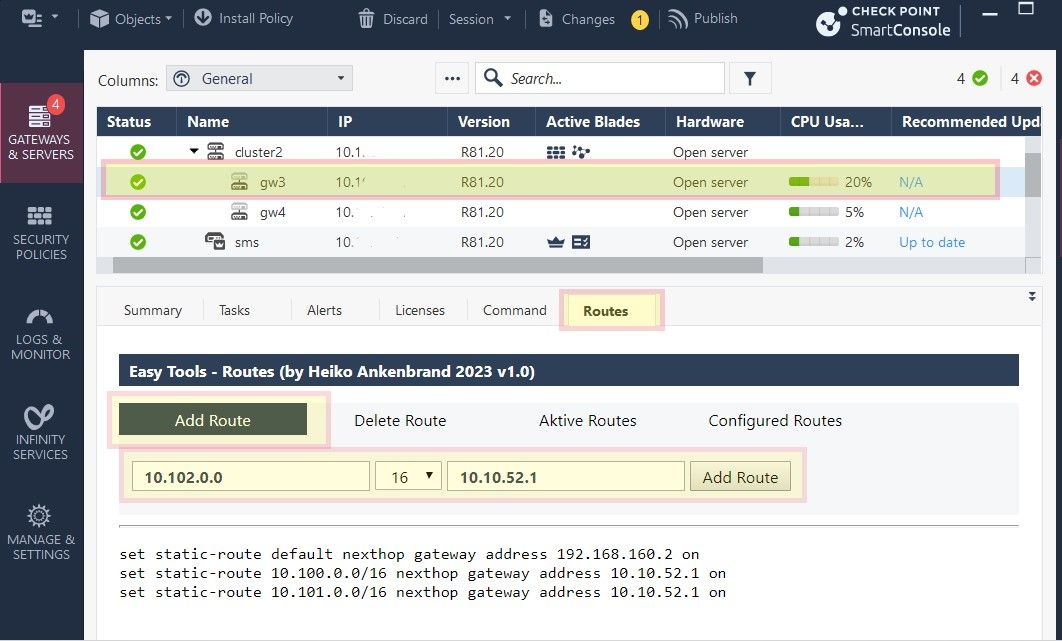Open Logs & Monitor view
Screen dimensions: 1062x641
(40, 333)
